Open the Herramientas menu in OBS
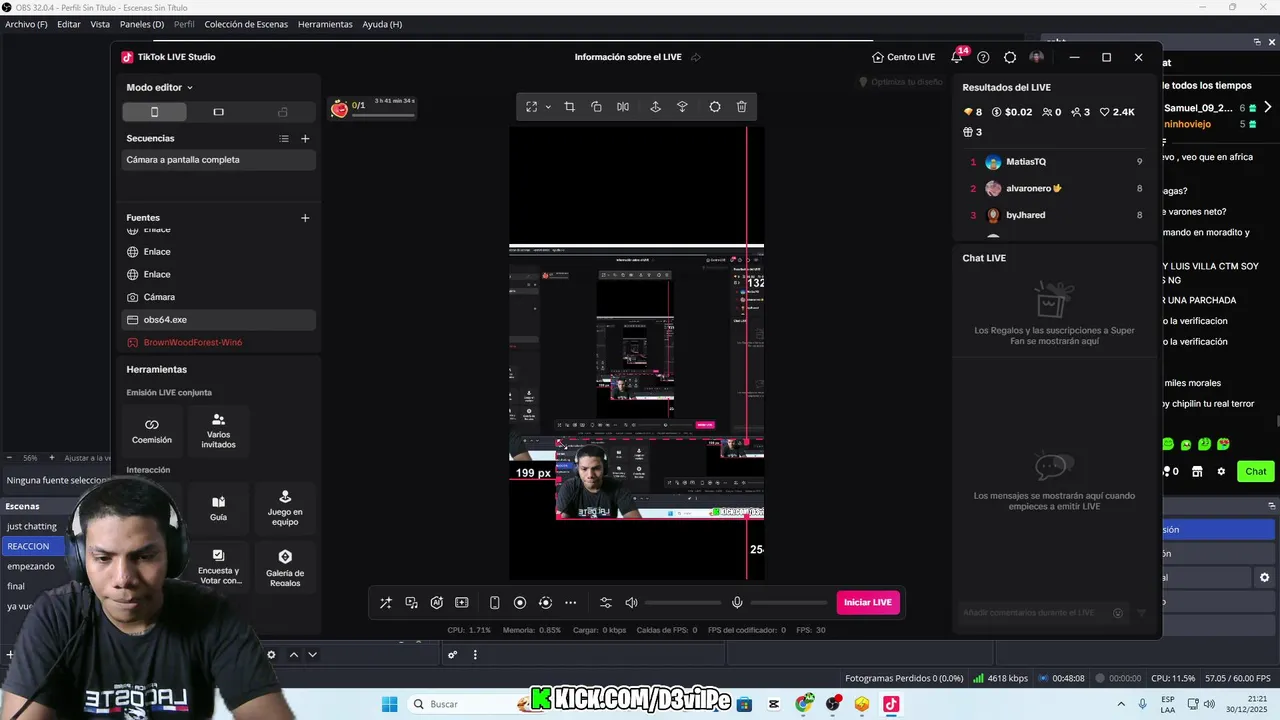 tap(325, 24)
